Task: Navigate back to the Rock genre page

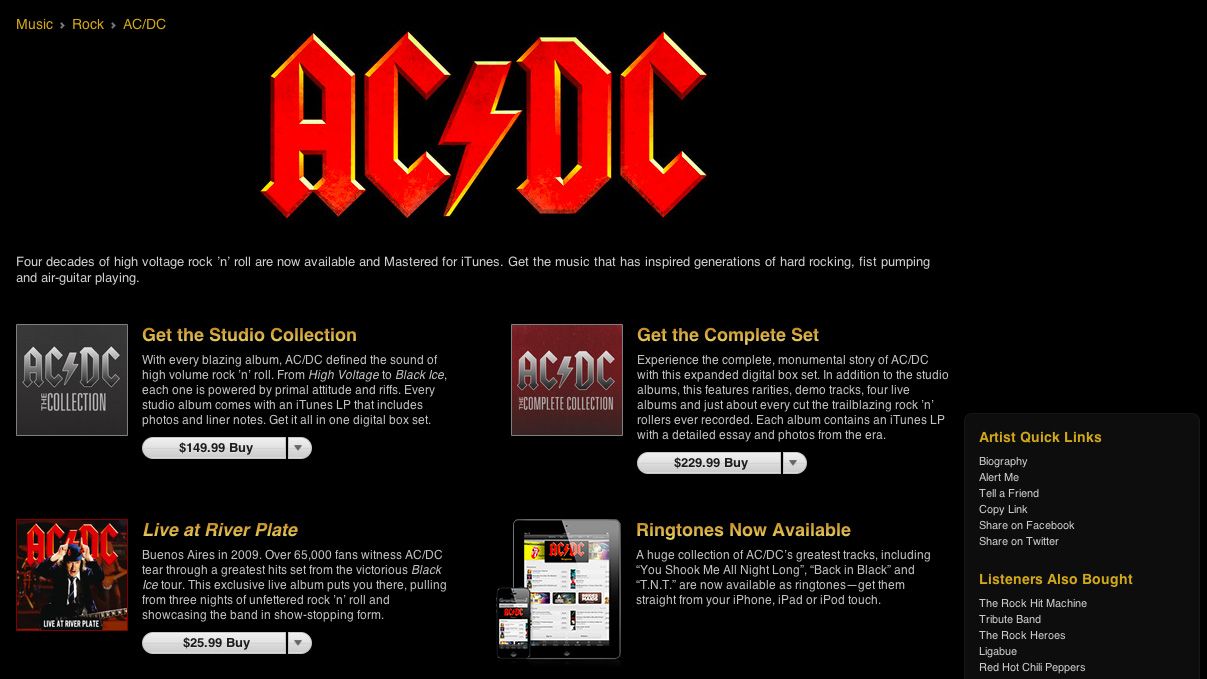Action: point(87,24)
